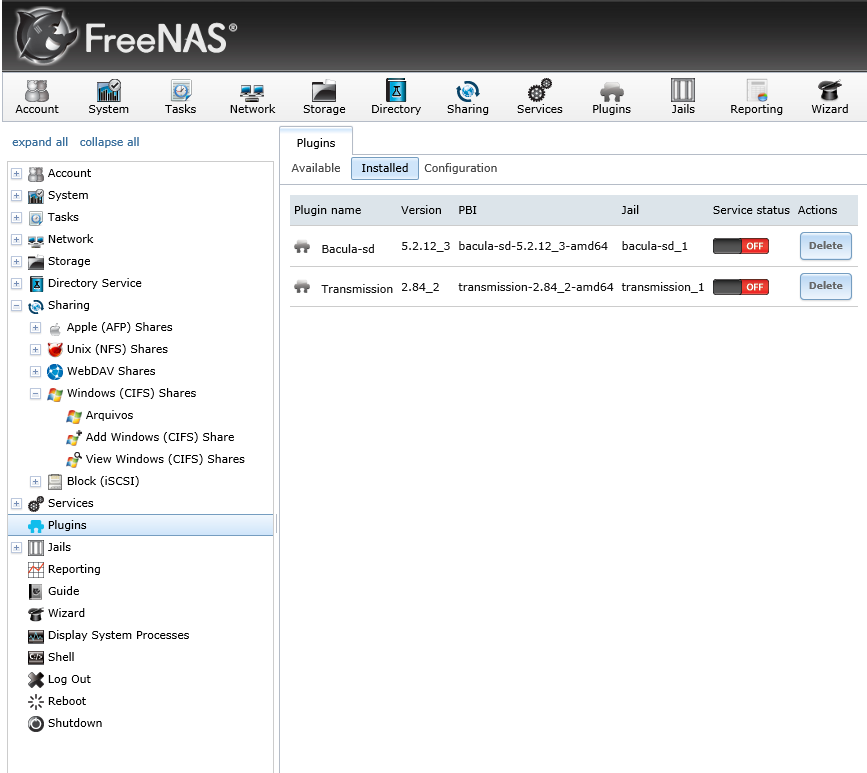Open the Configuration tab
This screenshot has height=773, width=867.
[x=461, y=168]
